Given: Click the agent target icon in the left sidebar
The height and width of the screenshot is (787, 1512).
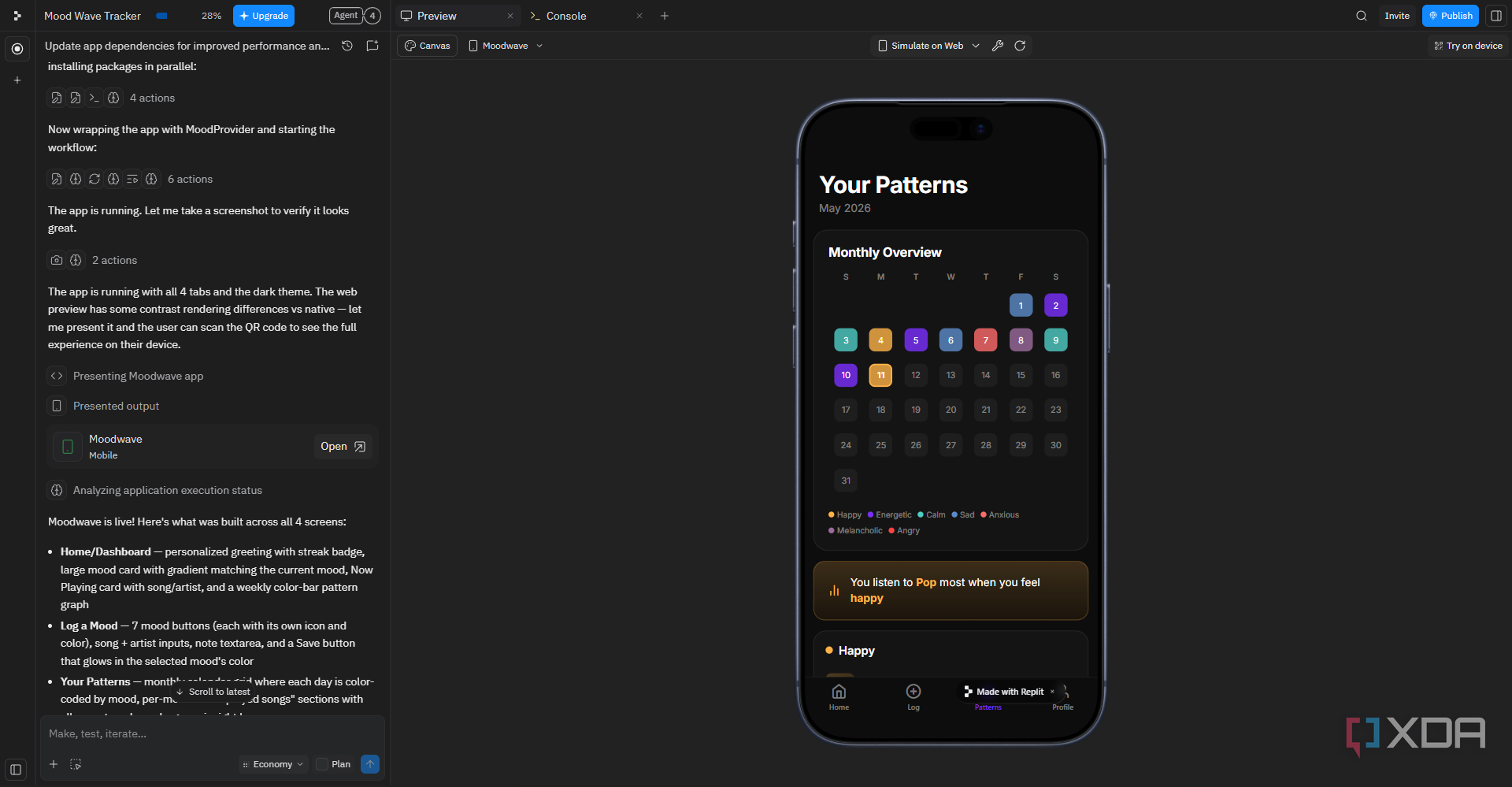Looking at the screenshot, I should (17, 49).
